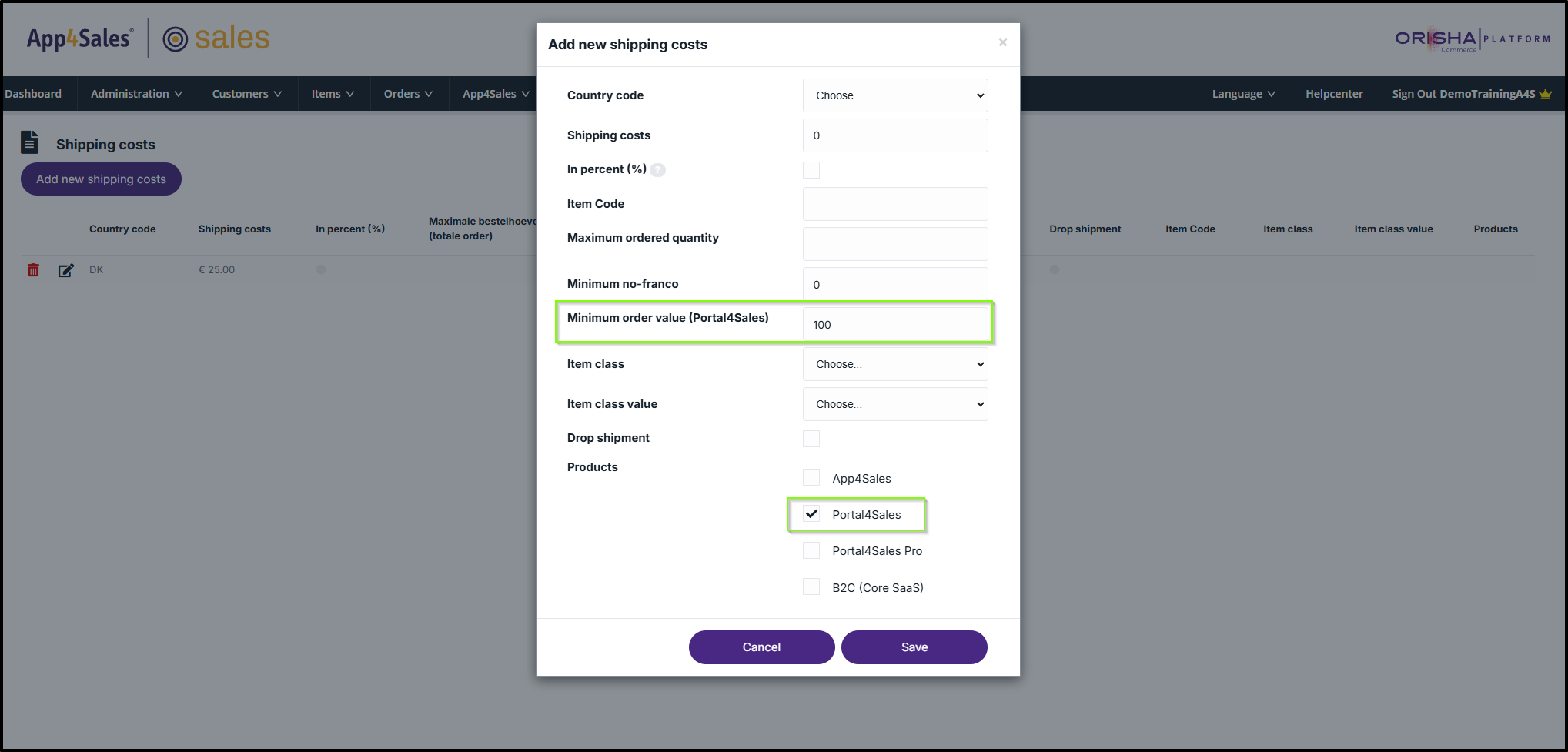Image resolution: width=1568 pixels, height=752 pixels.
Task: Expand the Customers menu
Action: point(247,94)
